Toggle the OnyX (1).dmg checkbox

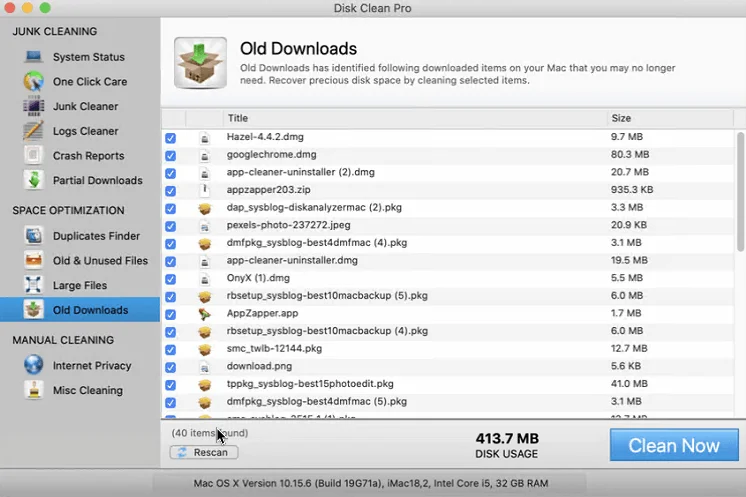point(170,279)
